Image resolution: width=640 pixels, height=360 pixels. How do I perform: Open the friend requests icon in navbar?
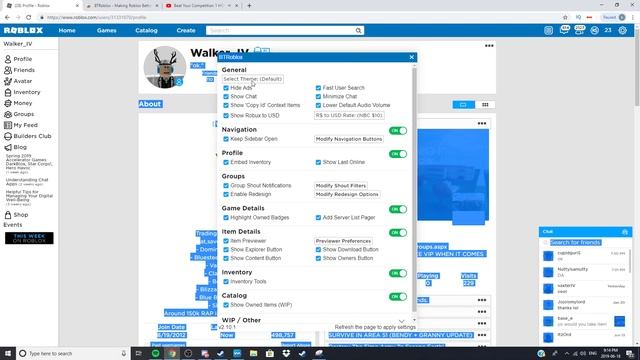pos(579,30)
